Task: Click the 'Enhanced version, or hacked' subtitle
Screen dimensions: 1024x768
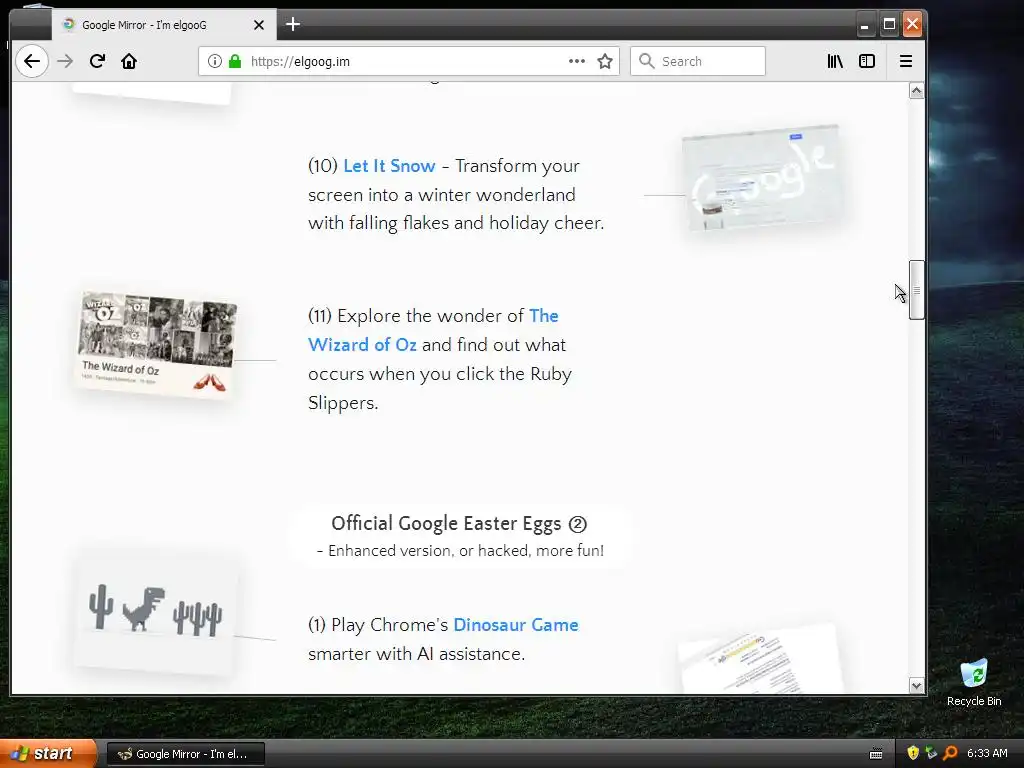Action: [x=460, y=551]
